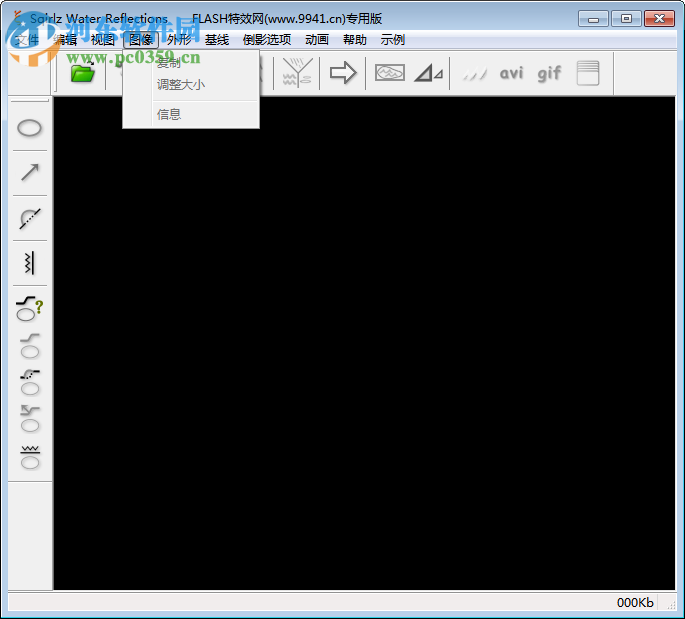Minimize the Sqirlz Water Reflections window

tap(593, 19)
